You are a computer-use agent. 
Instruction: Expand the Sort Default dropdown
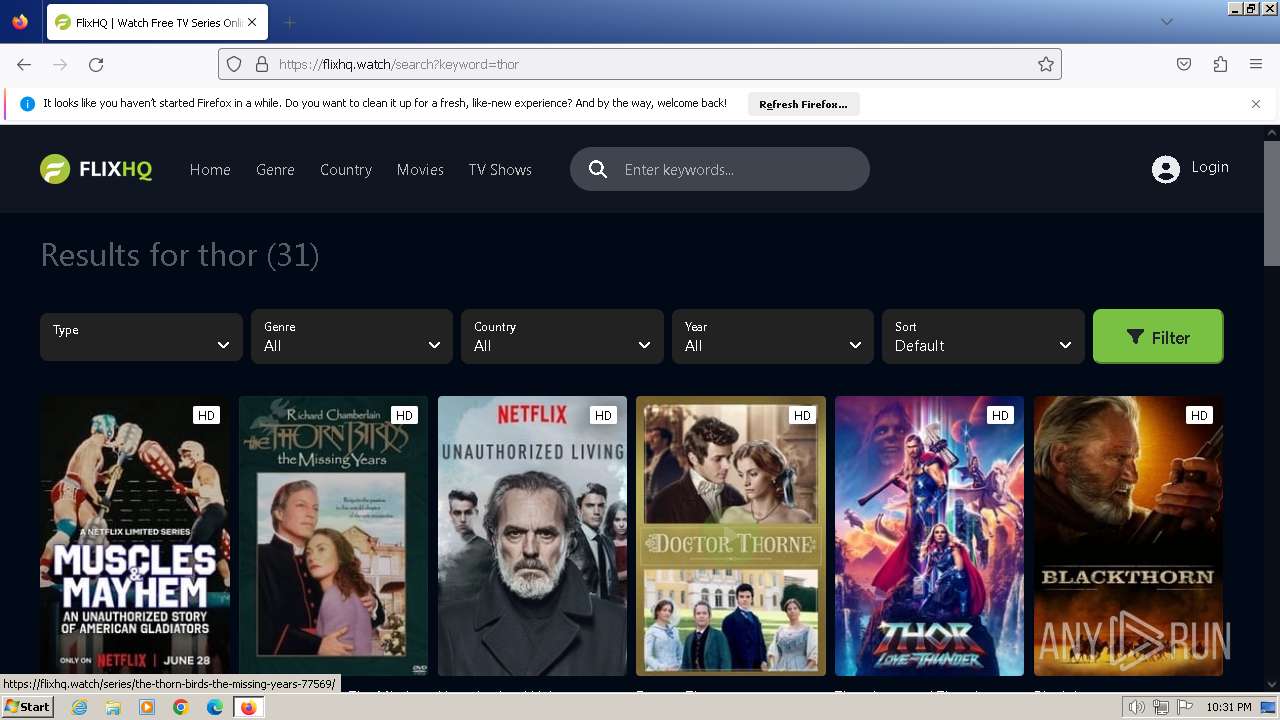coord(983,336)
